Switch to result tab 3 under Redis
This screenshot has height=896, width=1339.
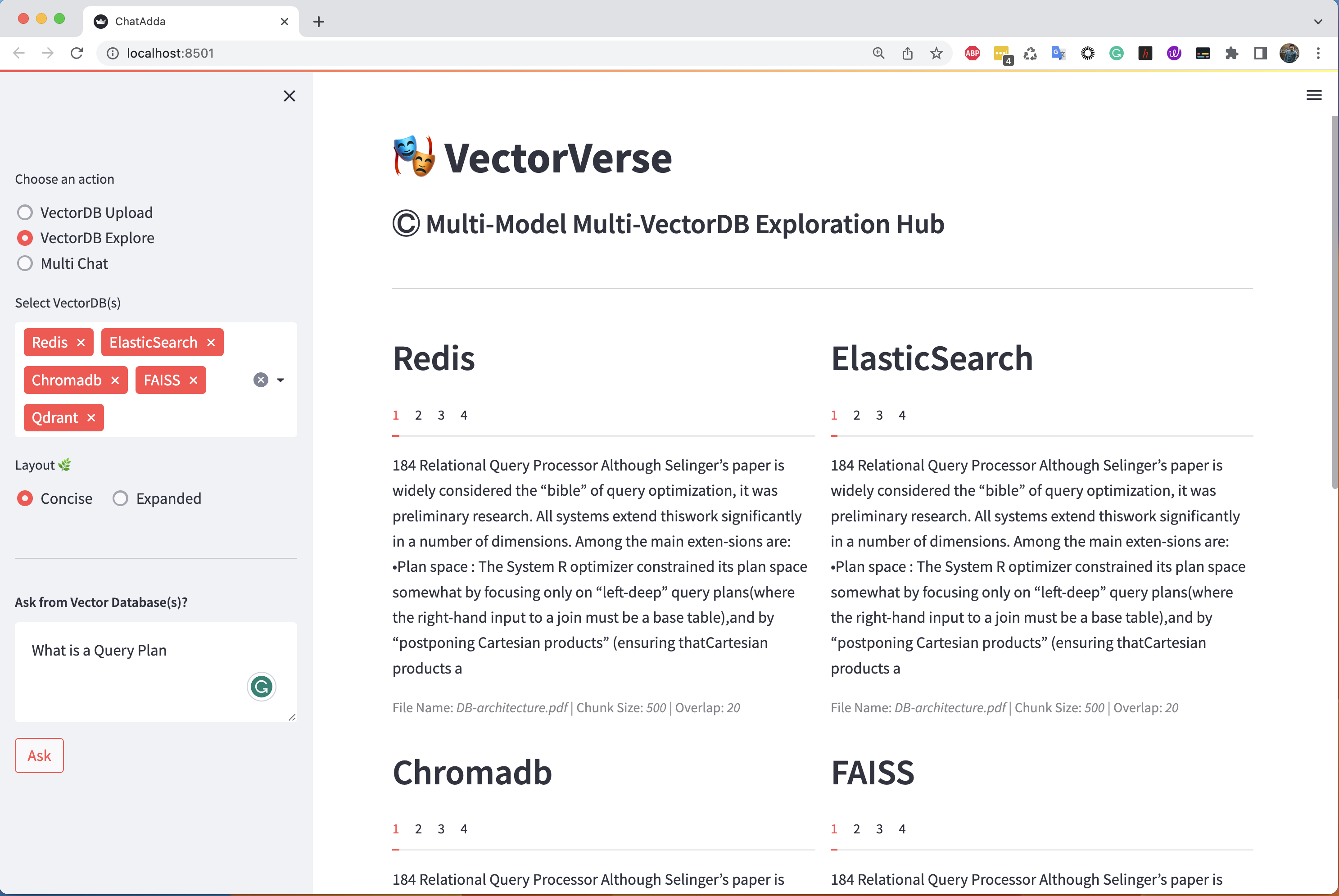click(x=441, y=415)
